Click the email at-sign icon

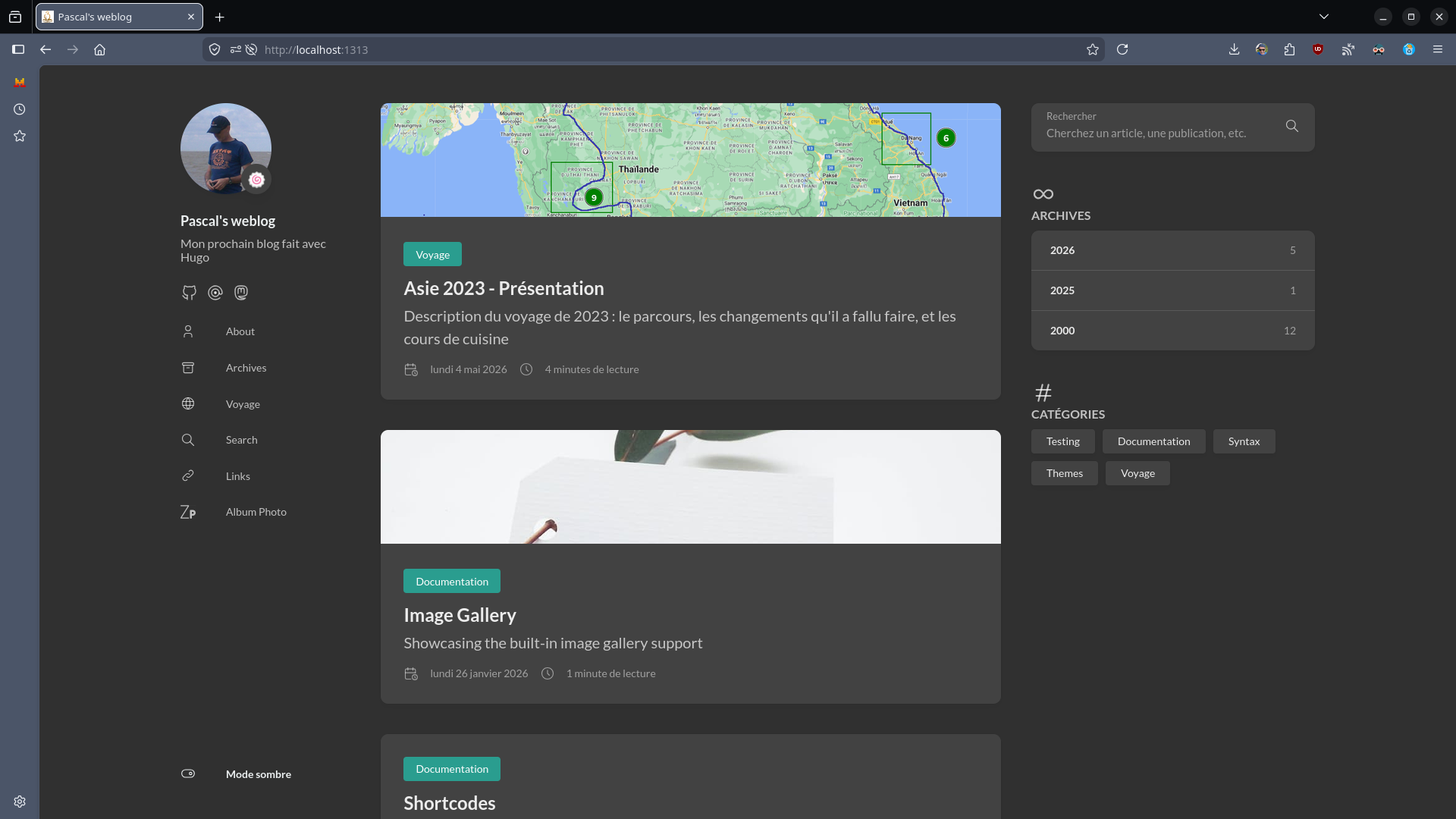pos(215,293)
